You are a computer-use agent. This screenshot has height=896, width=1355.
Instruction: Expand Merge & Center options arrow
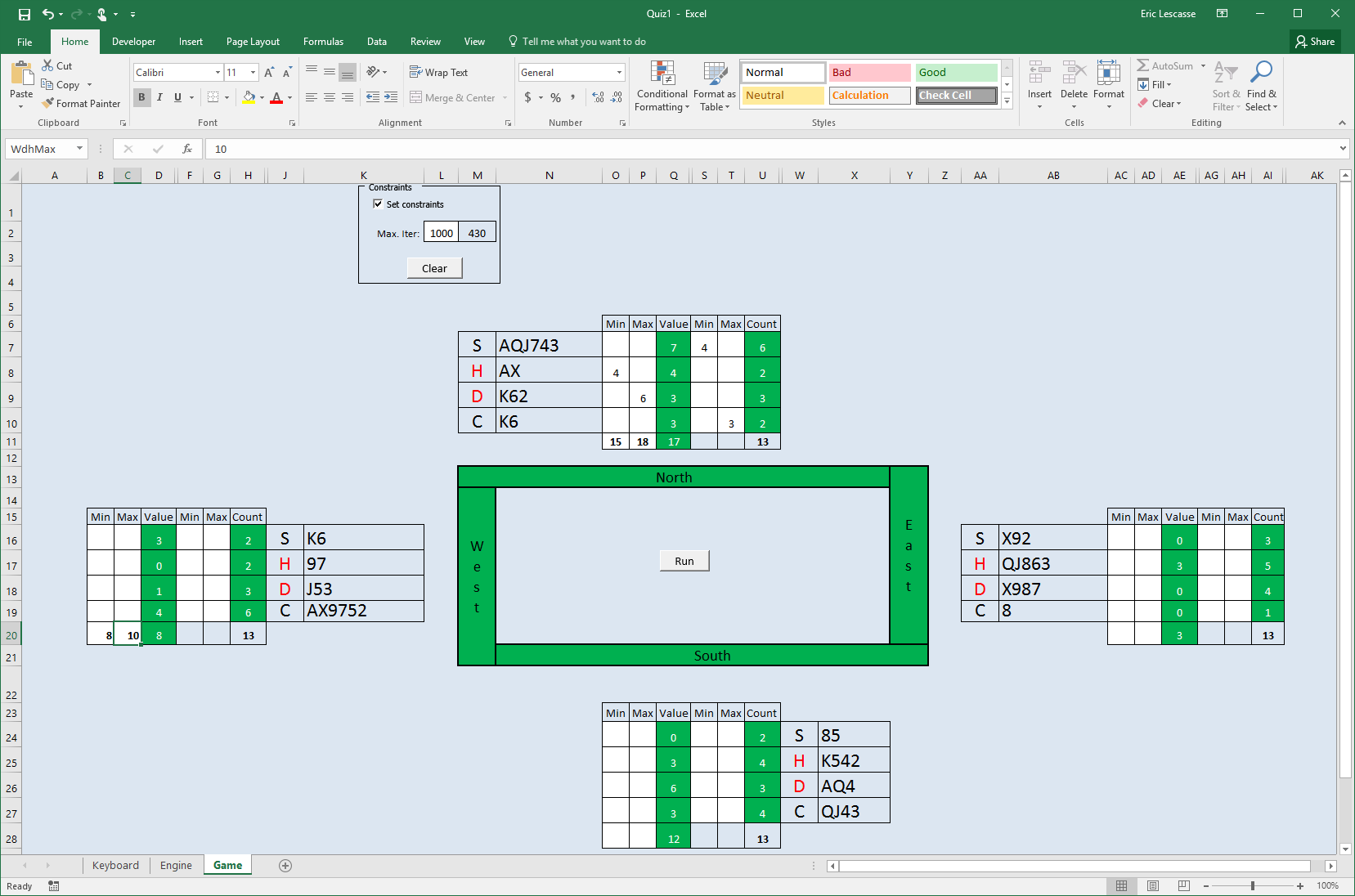point(505,98)
